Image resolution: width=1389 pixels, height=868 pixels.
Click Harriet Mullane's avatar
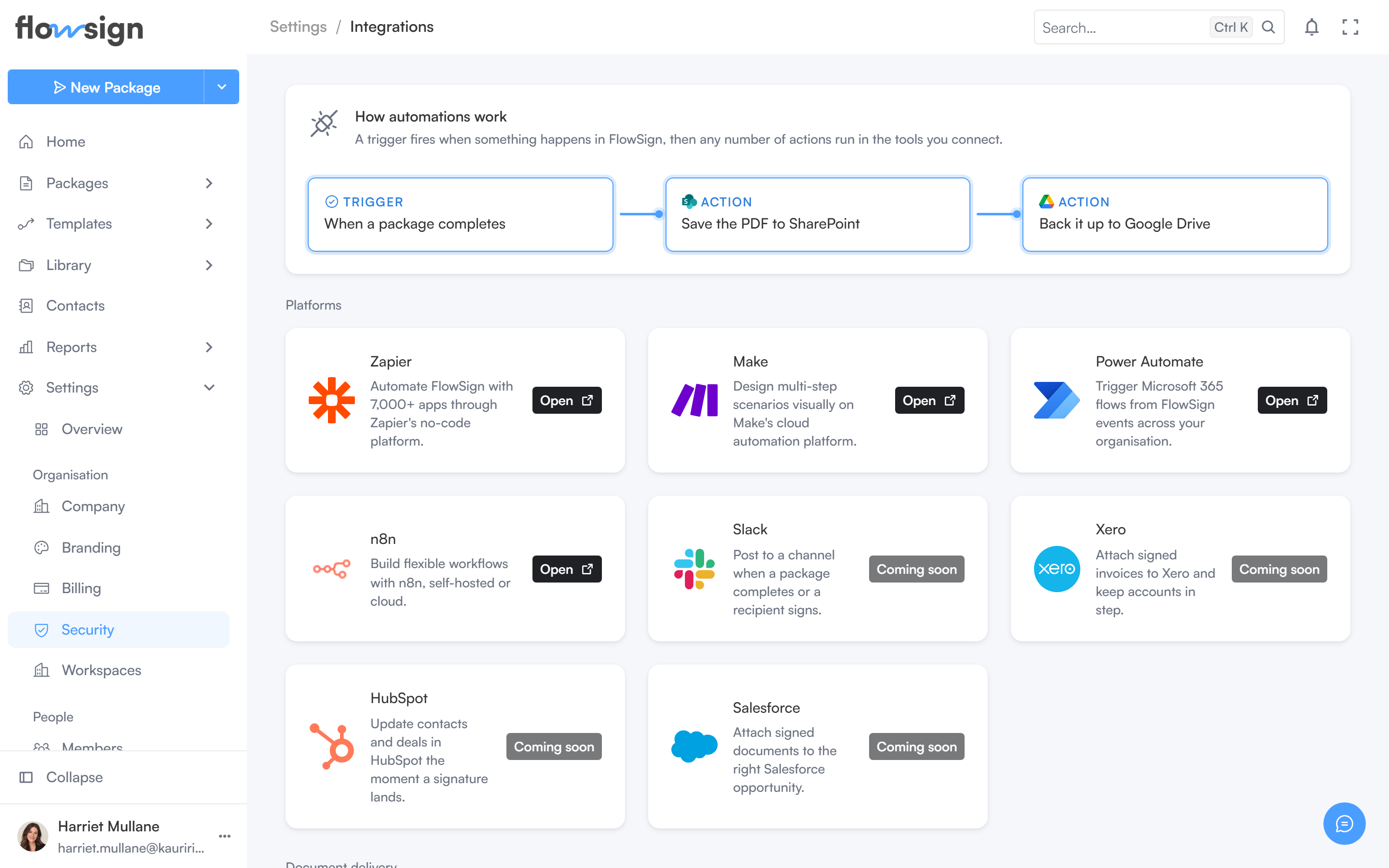pos(33,836)
